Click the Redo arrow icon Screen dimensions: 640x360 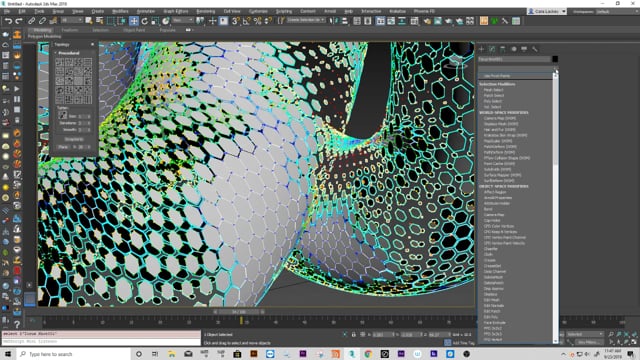19,21
